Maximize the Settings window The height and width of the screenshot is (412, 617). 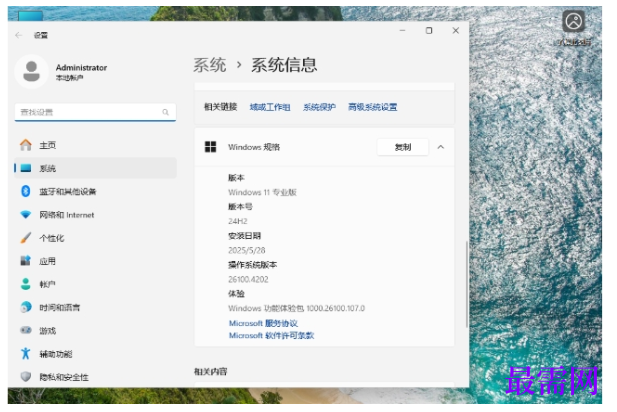click(429, 30)
